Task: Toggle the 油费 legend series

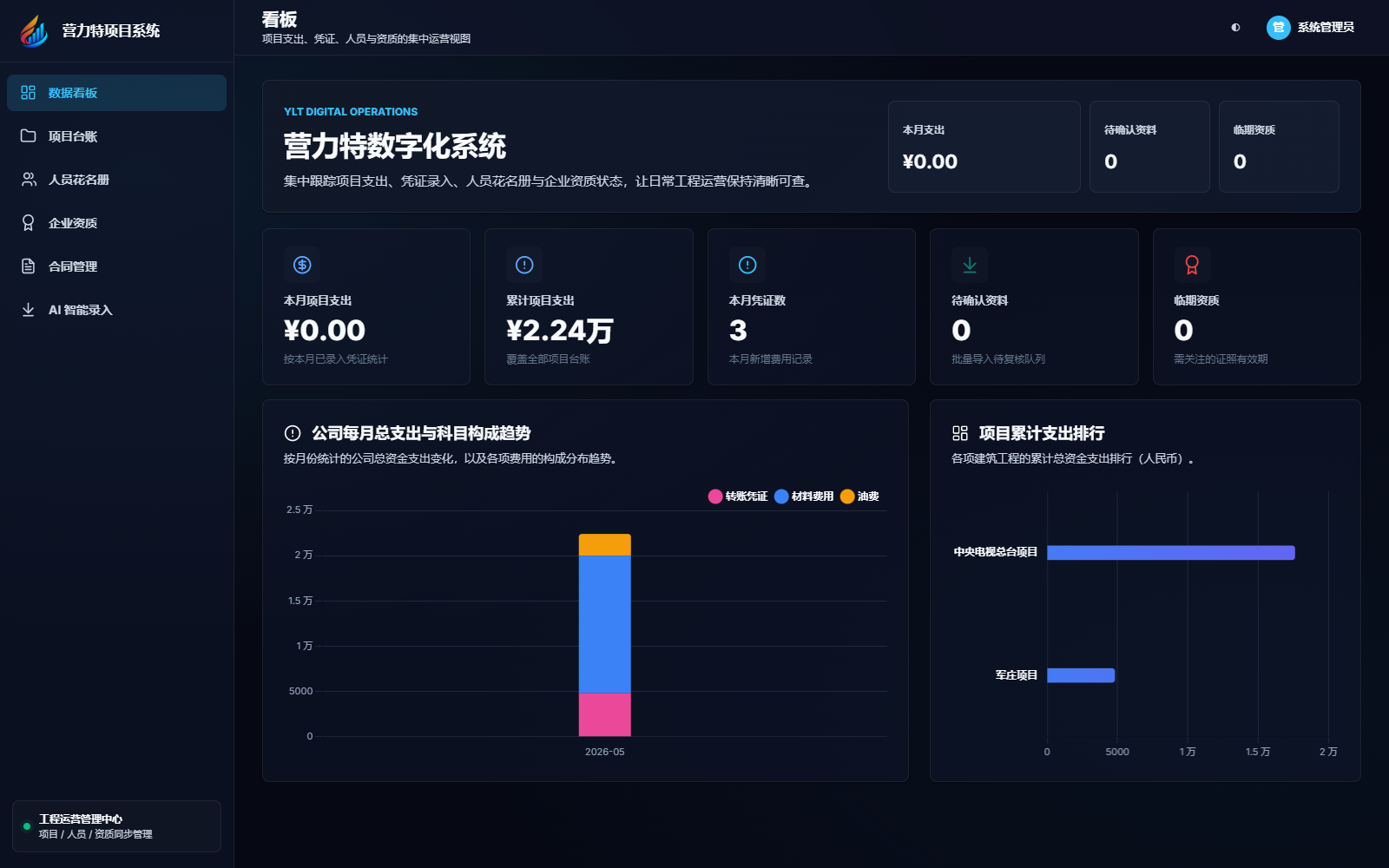Action: point(859,496)
